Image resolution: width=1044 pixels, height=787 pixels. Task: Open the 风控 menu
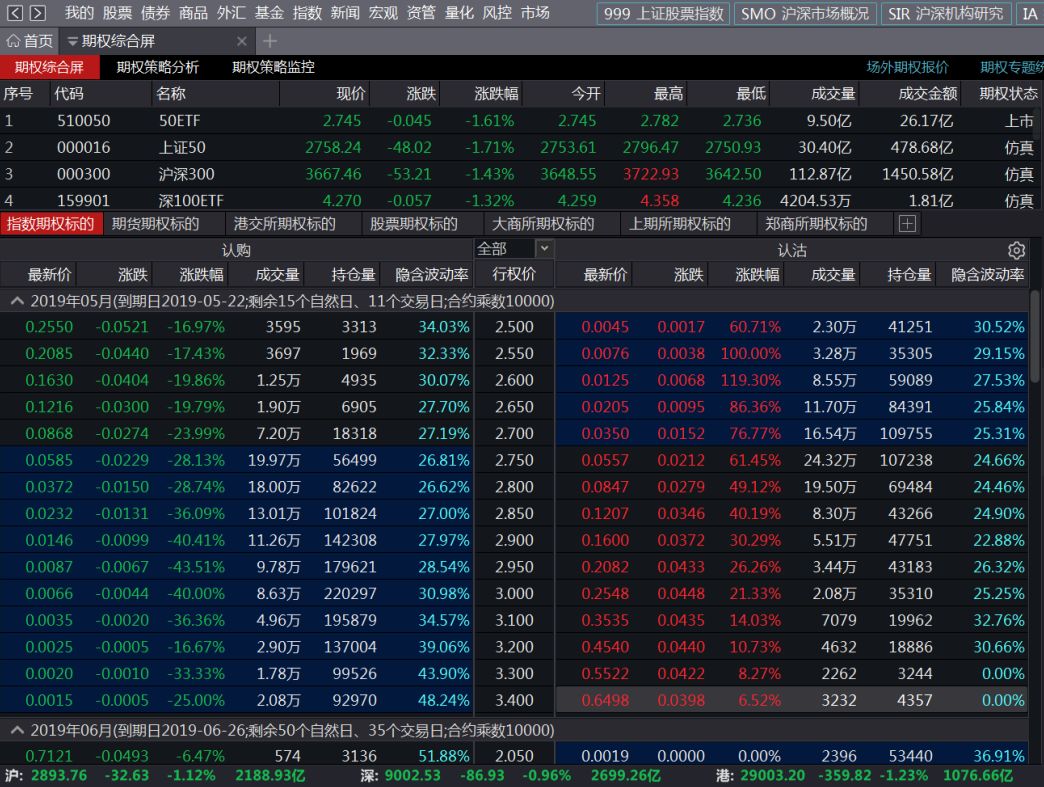click(497, 13)
